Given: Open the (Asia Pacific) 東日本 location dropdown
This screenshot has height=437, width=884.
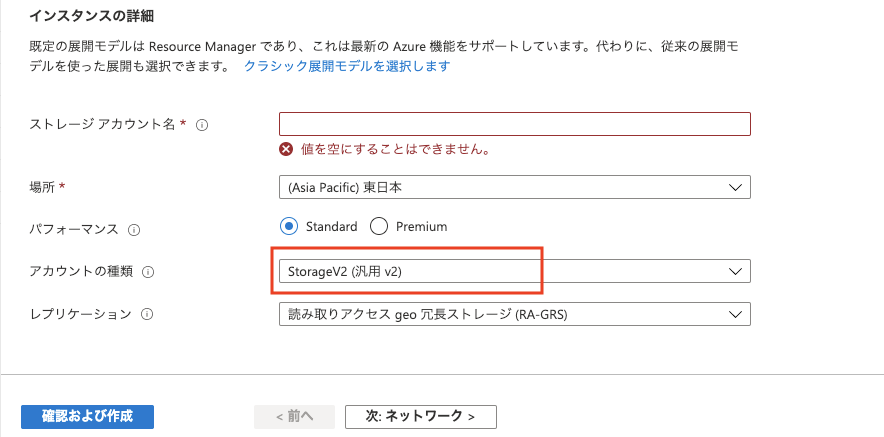Looking at the screenshot, I should click(515, 187).
